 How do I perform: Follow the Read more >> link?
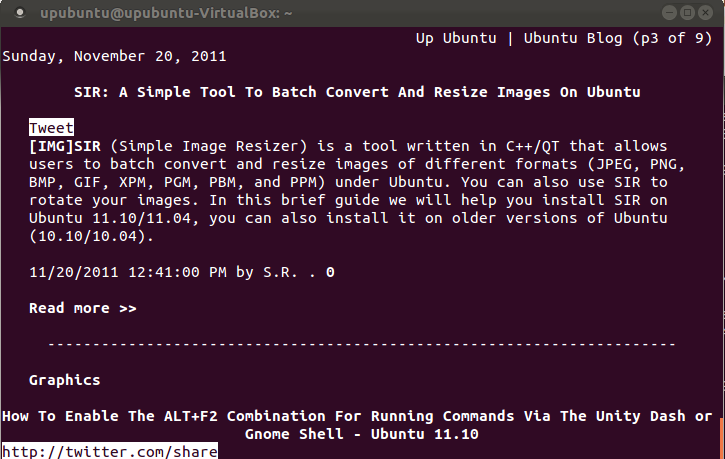pyautogui.click(x=83, y=308)
